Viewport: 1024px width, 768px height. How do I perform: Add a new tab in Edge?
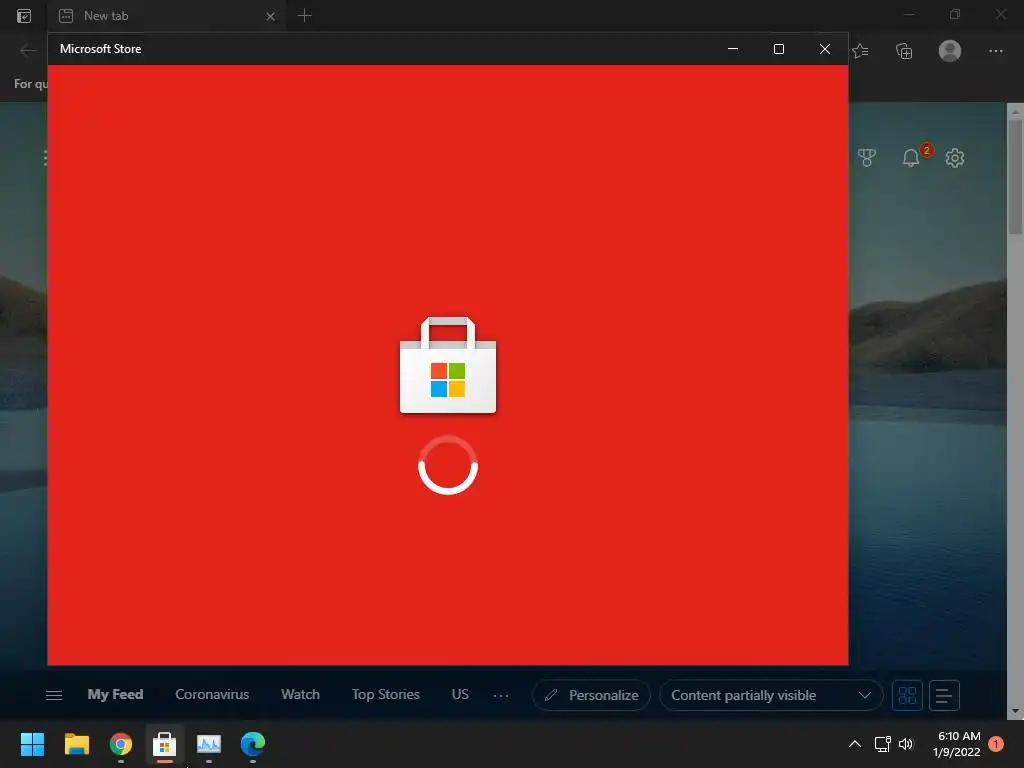pyautogui.click(x=304, y=16)
